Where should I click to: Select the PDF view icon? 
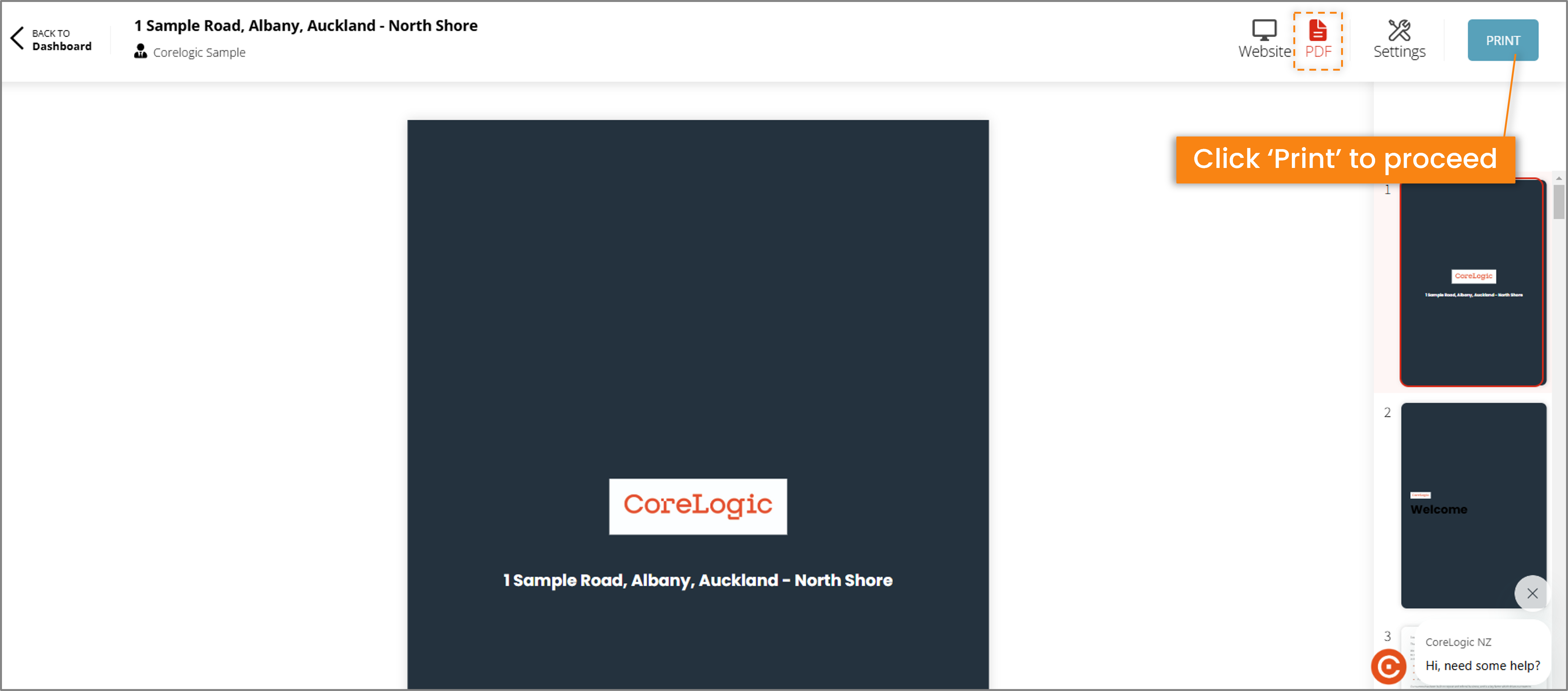coord(1318,30)
